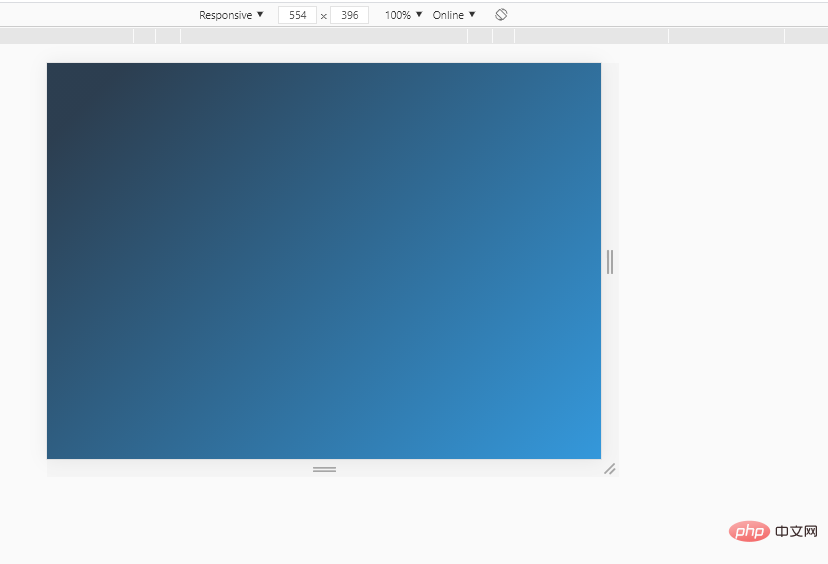The height and width of the screenshot is (564, 828).
Task: Open the Online network throttling dropdown
Action: tap(454, 15)
